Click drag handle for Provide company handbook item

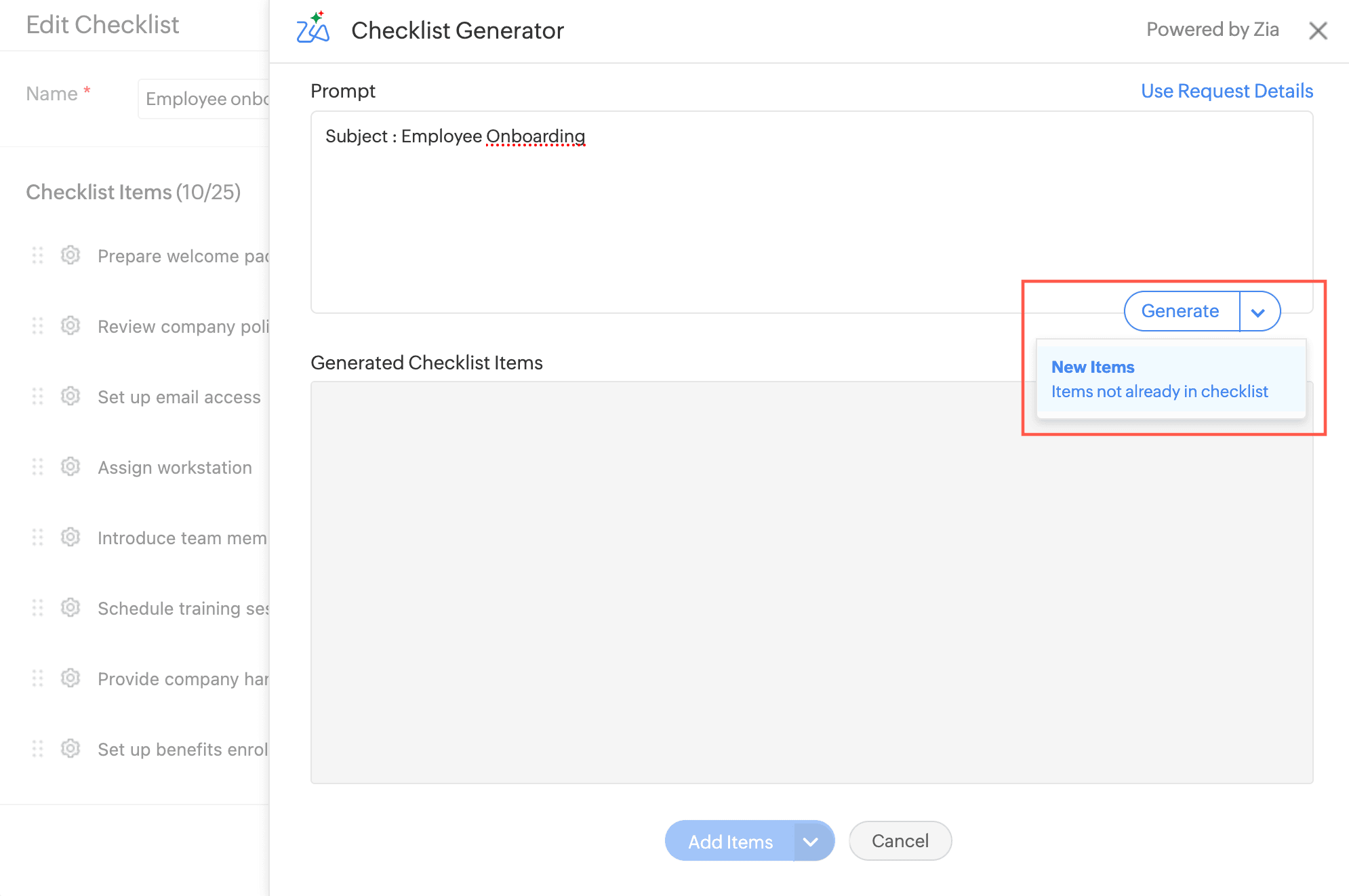38,678
